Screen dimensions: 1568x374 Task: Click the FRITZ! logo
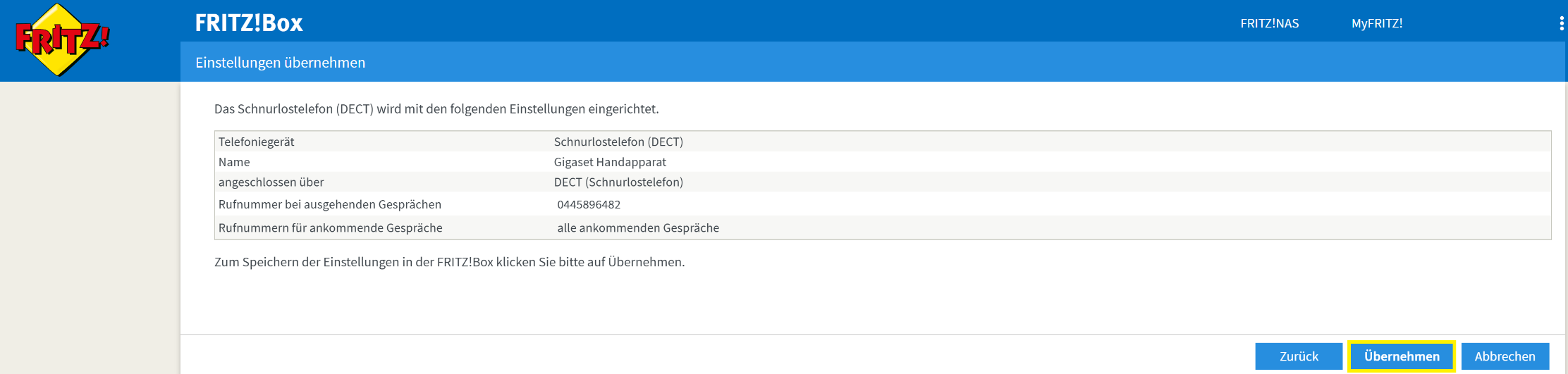click(62, 39)
